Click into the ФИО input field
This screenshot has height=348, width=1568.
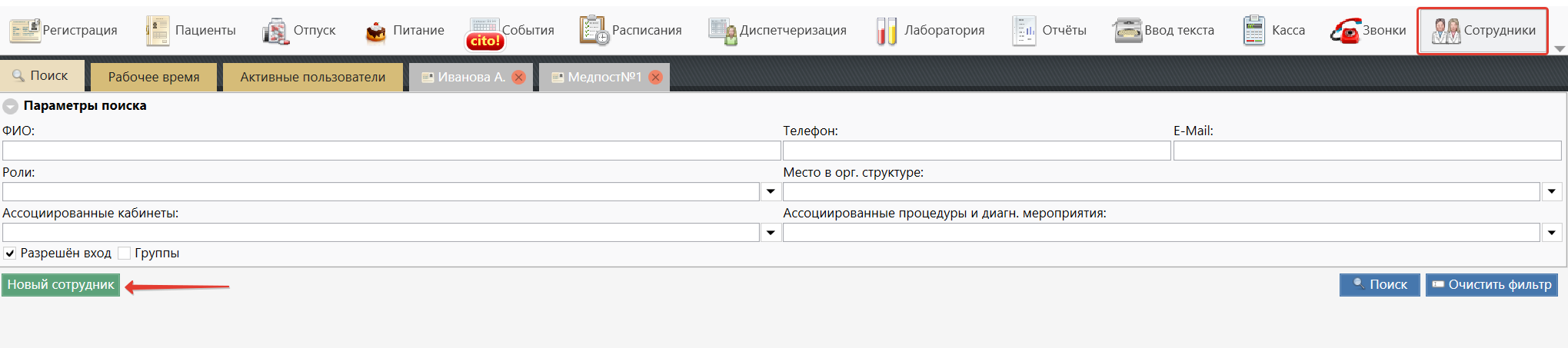pyautogui.click(x=391, y=151)
